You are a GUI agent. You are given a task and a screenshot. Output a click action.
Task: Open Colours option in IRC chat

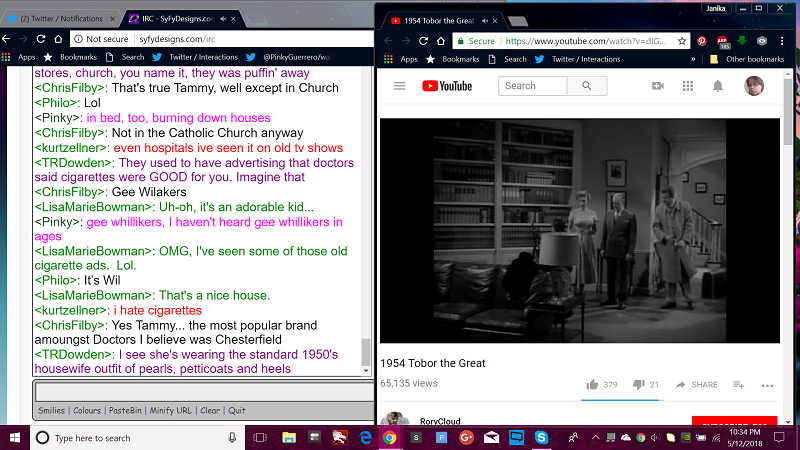pyautogui.click(x=87, y=410)
